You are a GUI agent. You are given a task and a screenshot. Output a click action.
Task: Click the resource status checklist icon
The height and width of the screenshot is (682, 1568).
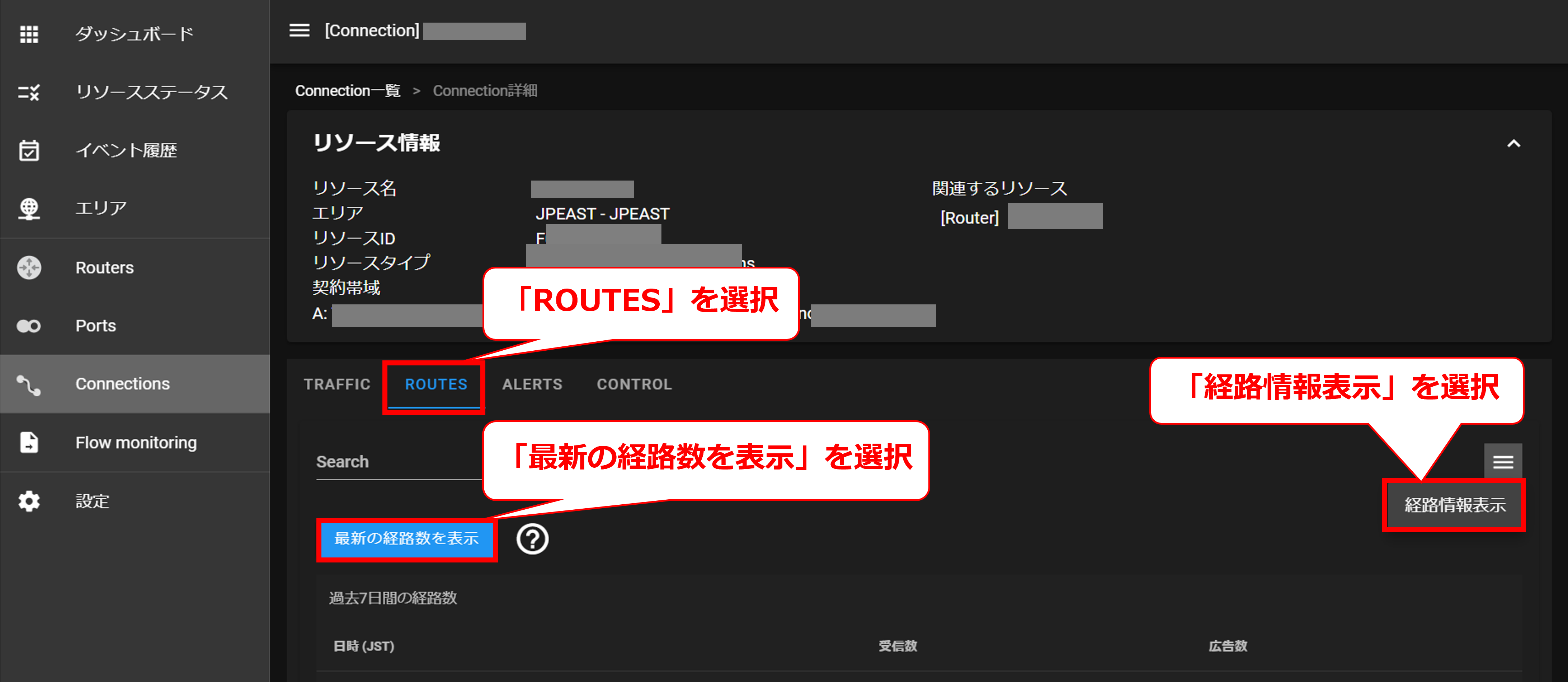point(29,93)
